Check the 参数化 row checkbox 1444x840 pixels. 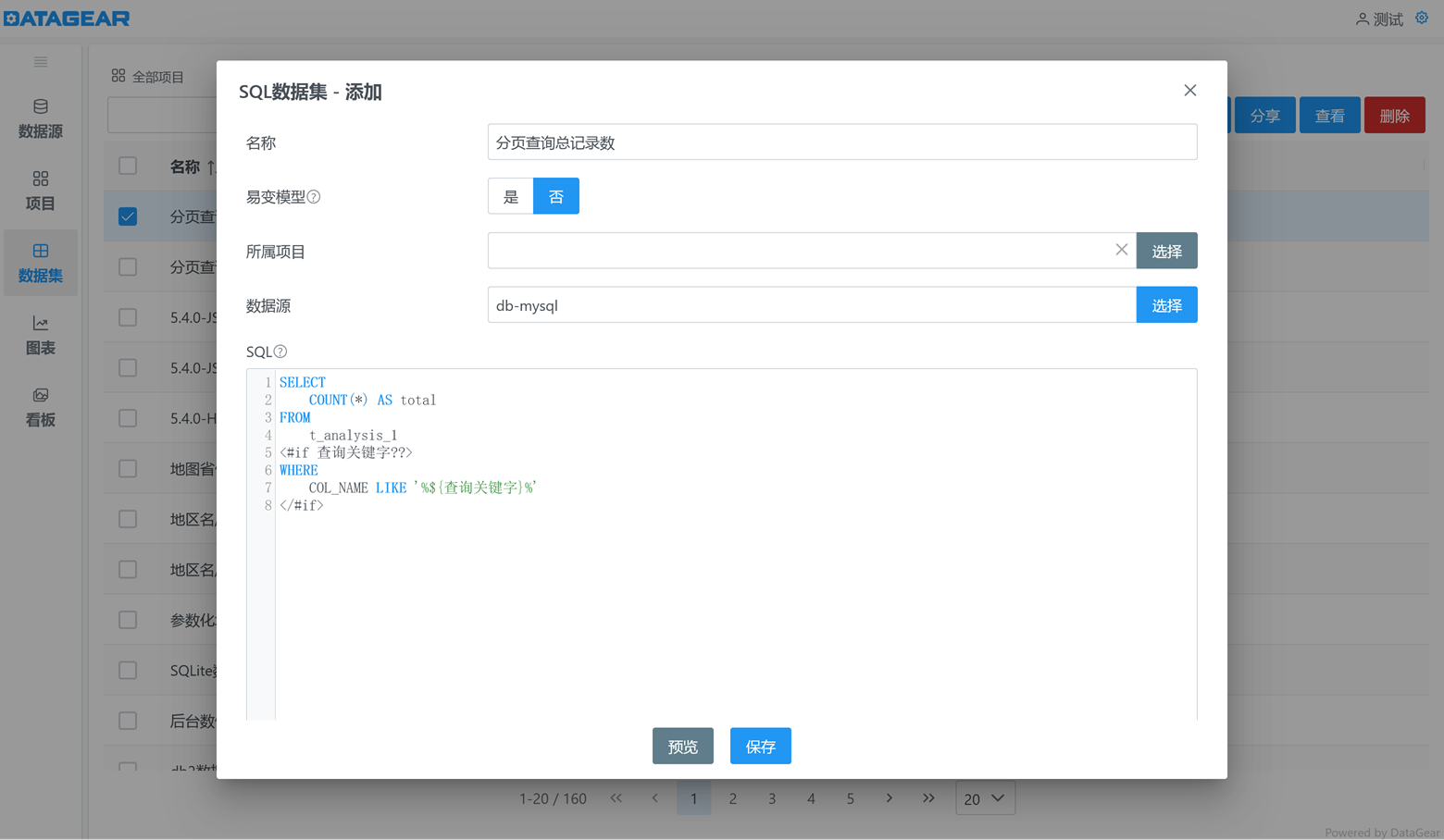tap(128, 620)
